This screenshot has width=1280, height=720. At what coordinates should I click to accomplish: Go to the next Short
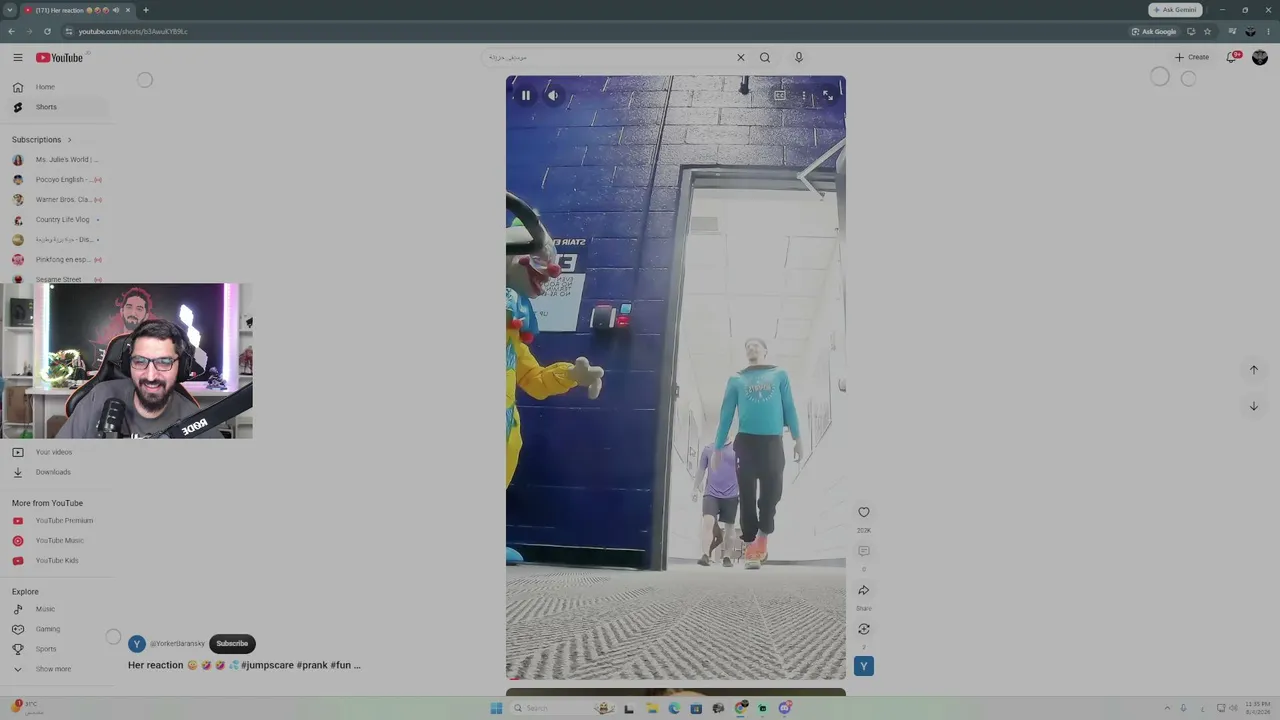click(1254, 406)
